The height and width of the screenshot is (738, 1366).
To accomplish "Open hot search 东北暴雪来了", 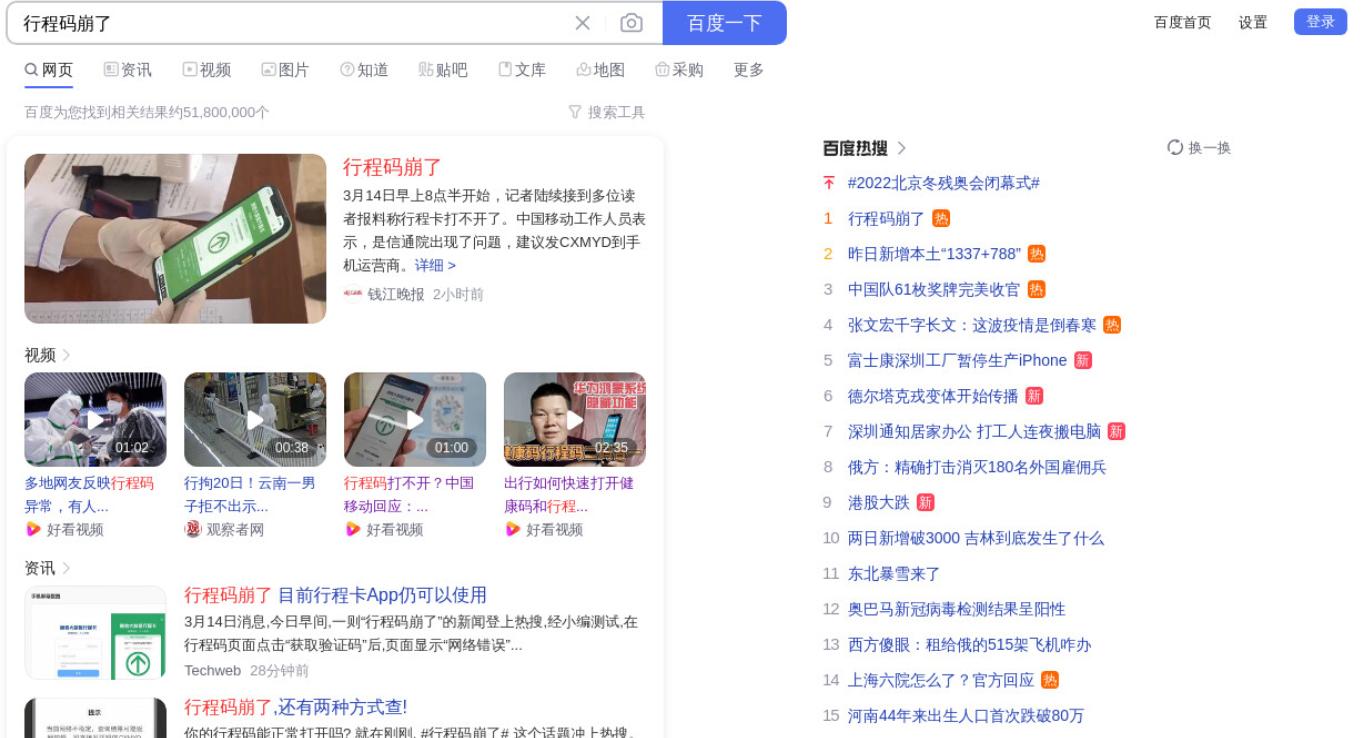I will click(894, 574).
